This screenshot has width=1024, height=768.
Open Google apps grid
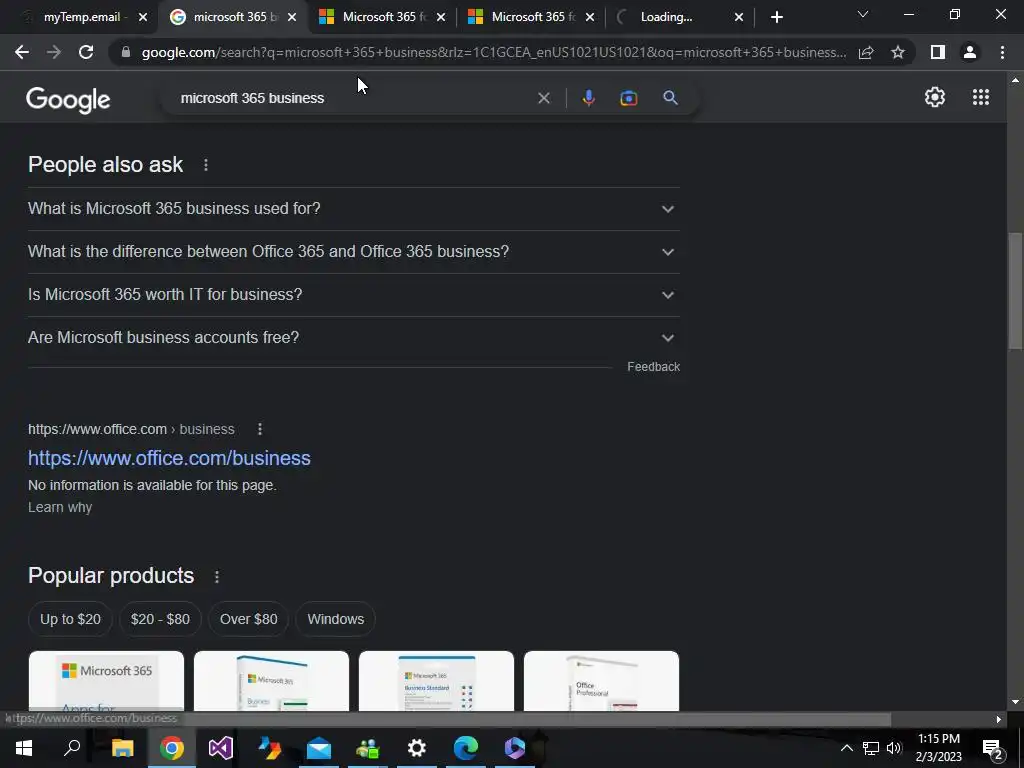(x=981, y=97)
